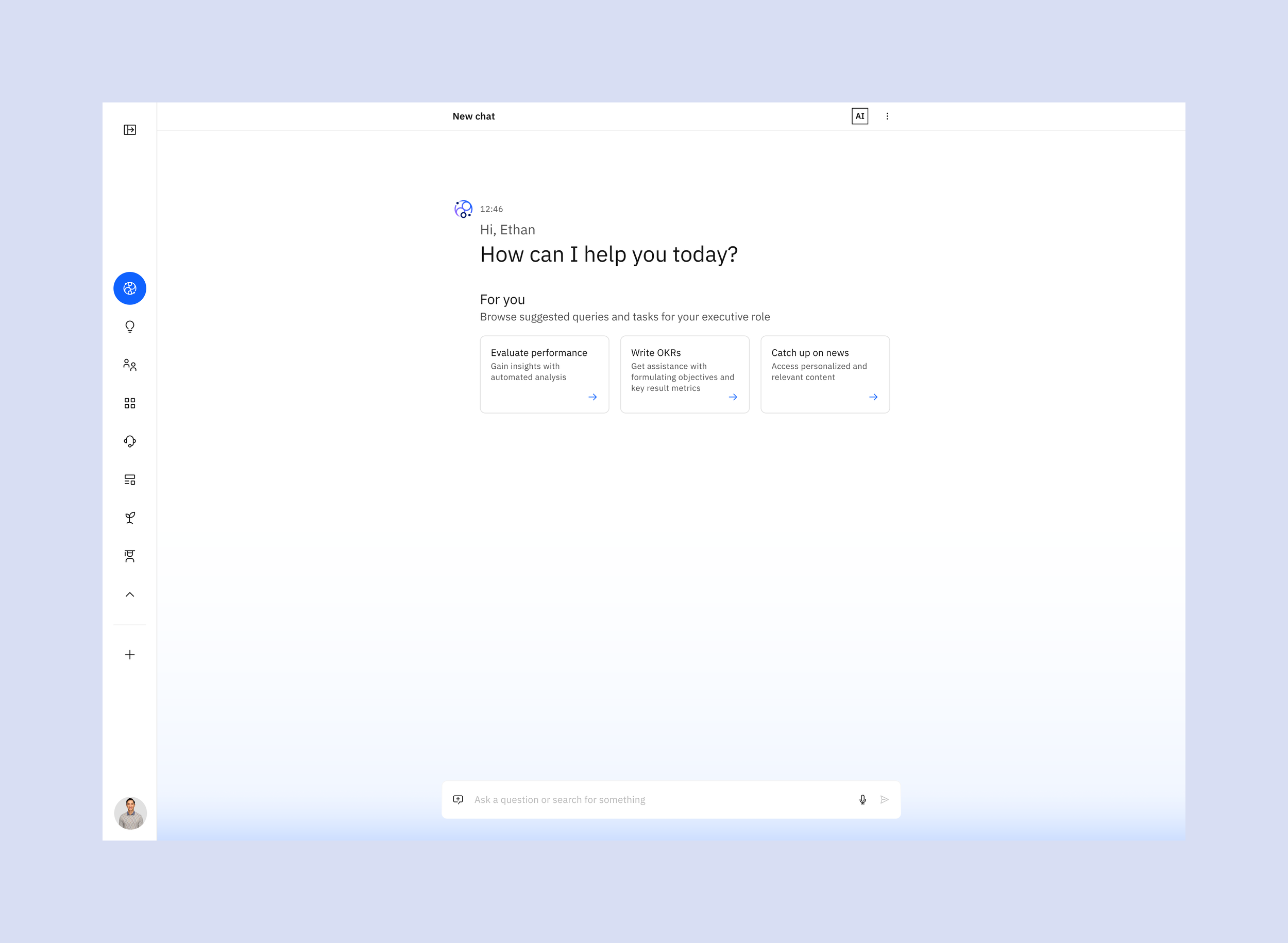The height and width of the screenshot is (943, 1288).
Task: Focus the Ask a question input field
Action: [x=656, y=800]
